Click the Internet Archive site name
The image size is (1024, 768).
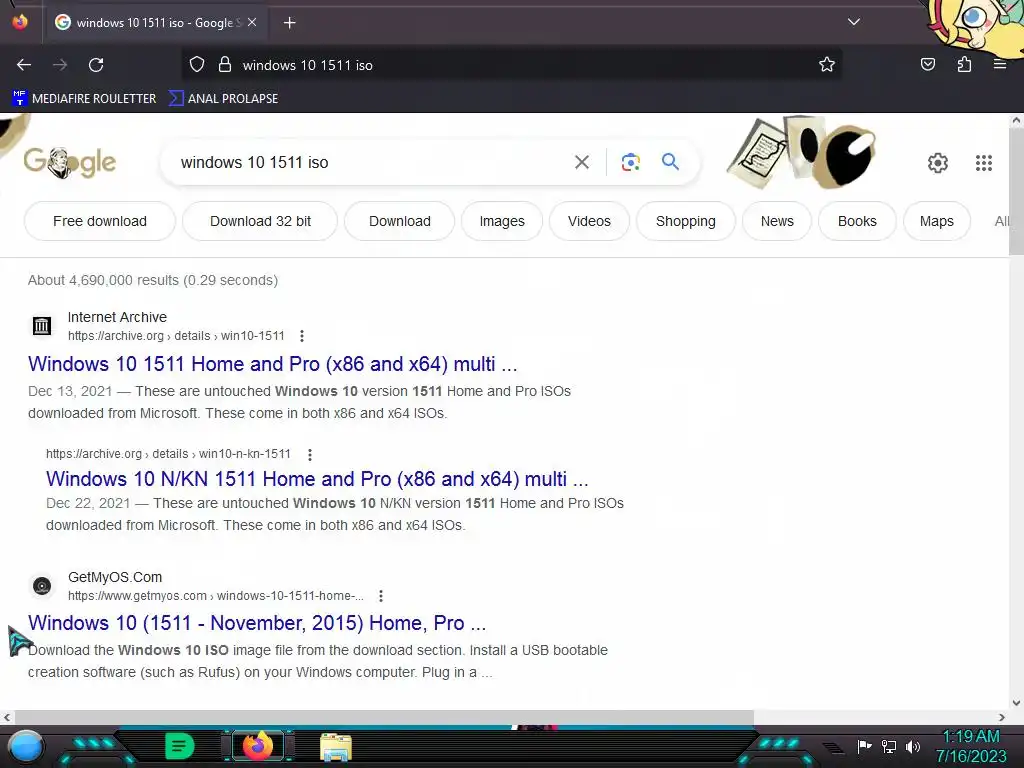coord(118,317)
